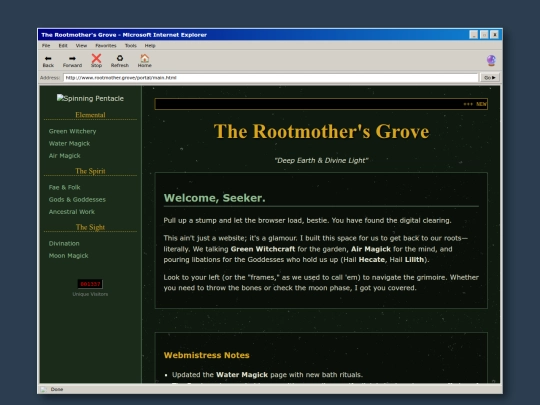Image resolution: width=540 pixels, height=405 pixels.
Task: Click the Go button beside address bar
Action: point(490,78)
